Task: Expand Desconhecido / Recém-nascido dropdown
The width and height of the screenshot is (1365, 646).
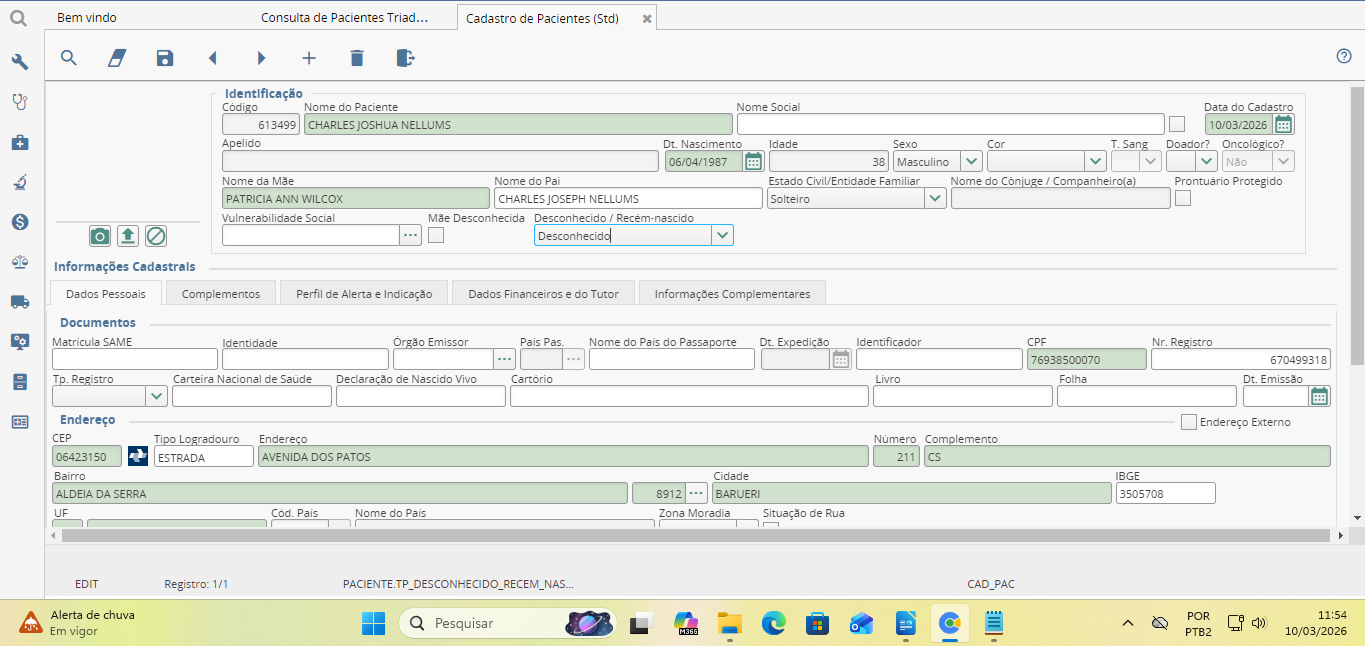Action: (722, 235)
